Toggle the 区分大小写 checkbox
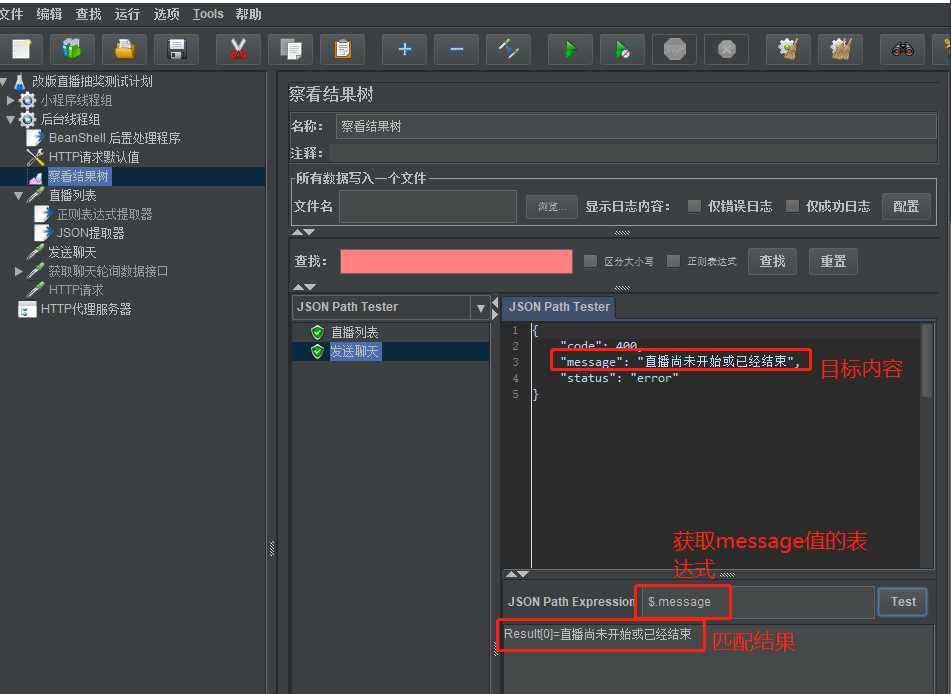951x694 pixels. (x=590, y=261)
